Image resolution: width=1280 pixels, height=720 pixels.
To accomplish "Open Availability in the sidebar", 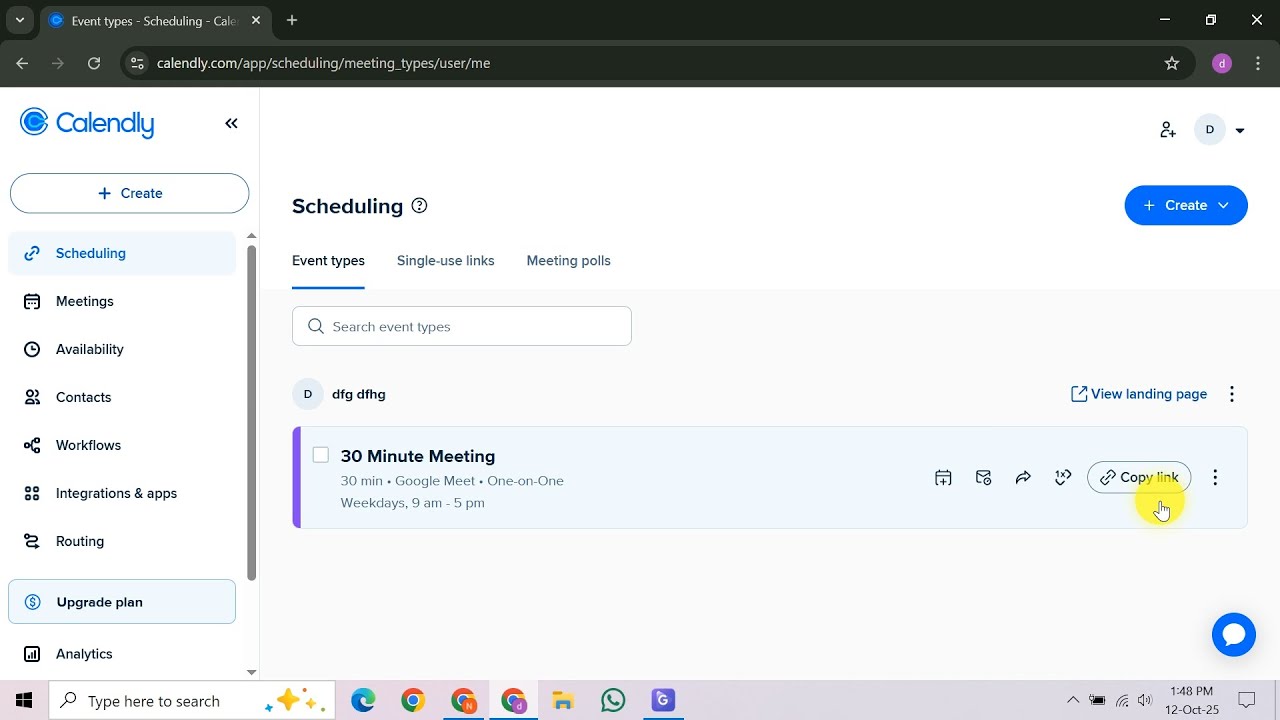I will click(122, 349).
